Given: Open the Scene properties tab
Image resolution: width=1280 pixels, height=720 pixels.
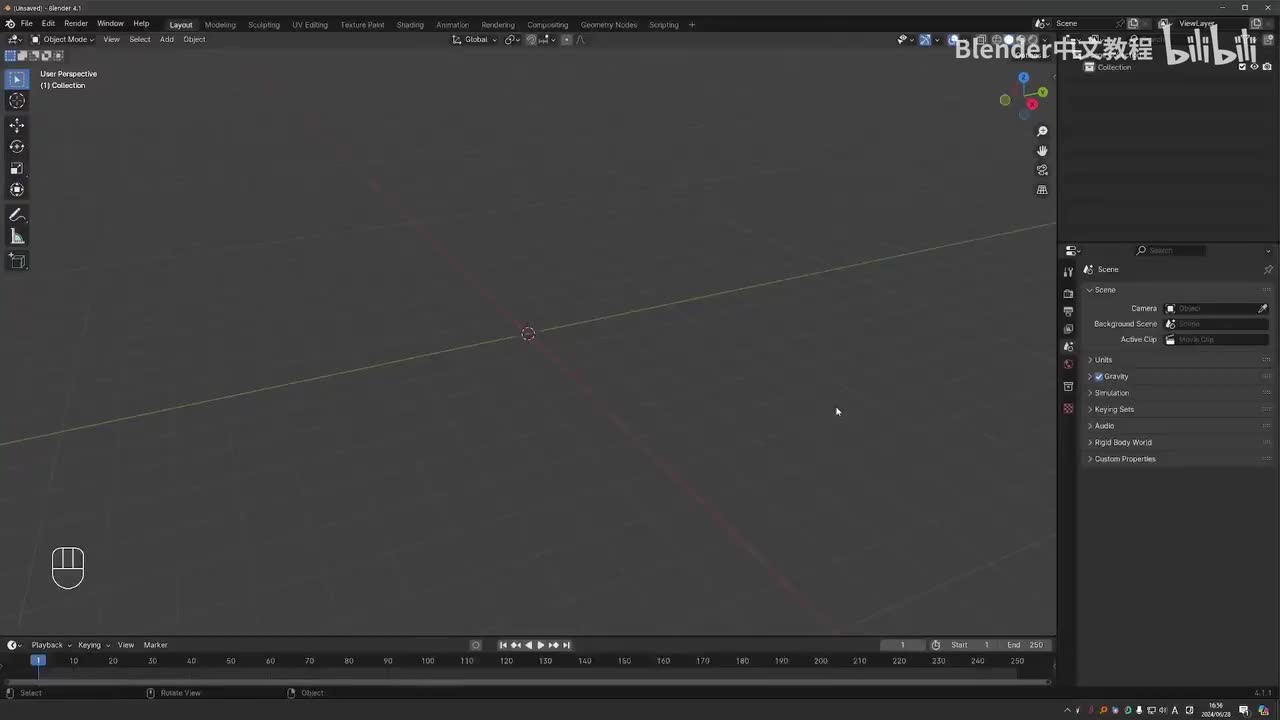Looking at the screenshot, I should point(1068,346).
